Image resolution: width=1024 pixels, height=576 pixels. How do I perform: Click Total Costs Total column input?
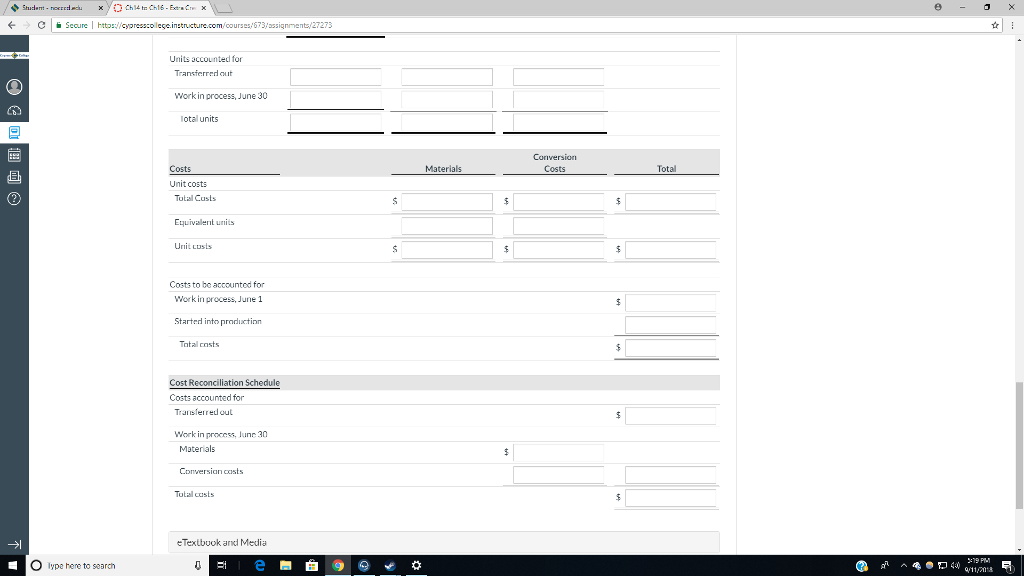pos(670,201)
